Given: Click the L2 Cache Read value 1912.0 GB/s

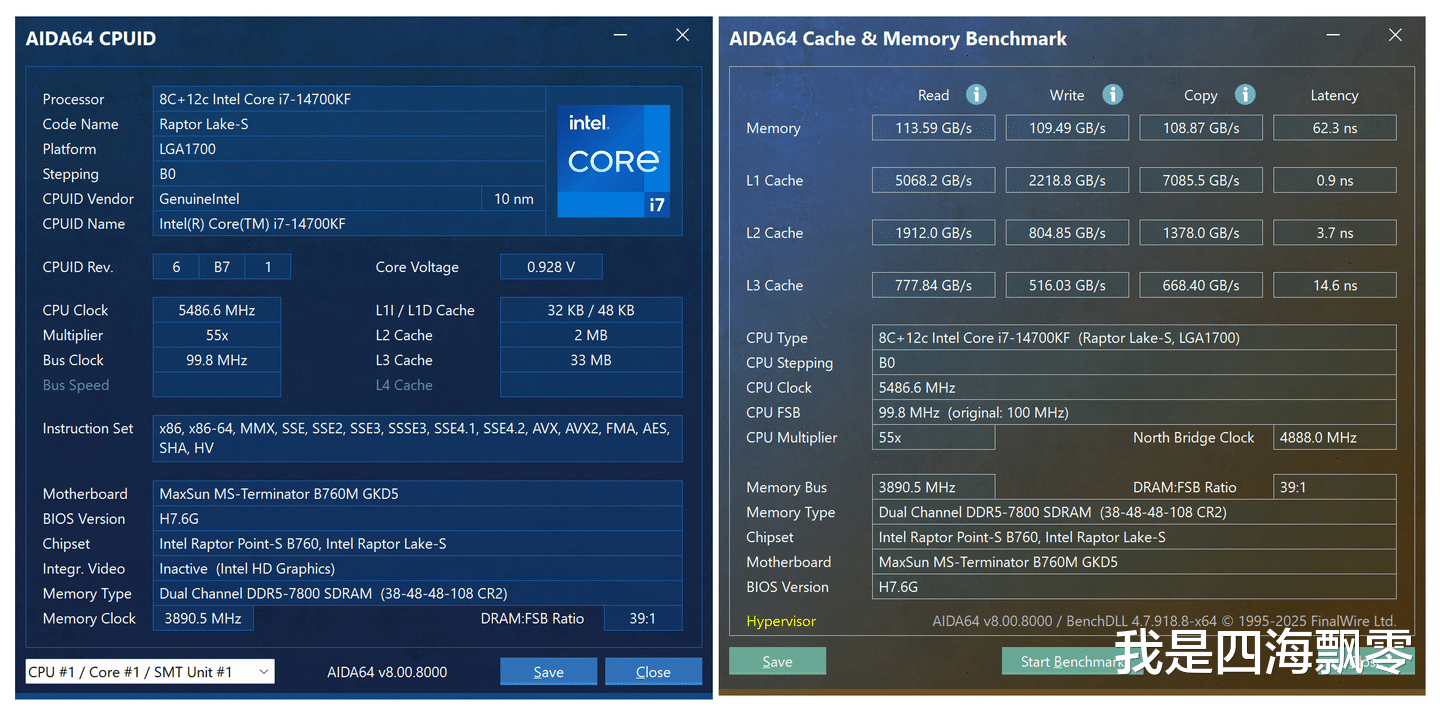Looking at the screenshot, I should click(934, 233).
